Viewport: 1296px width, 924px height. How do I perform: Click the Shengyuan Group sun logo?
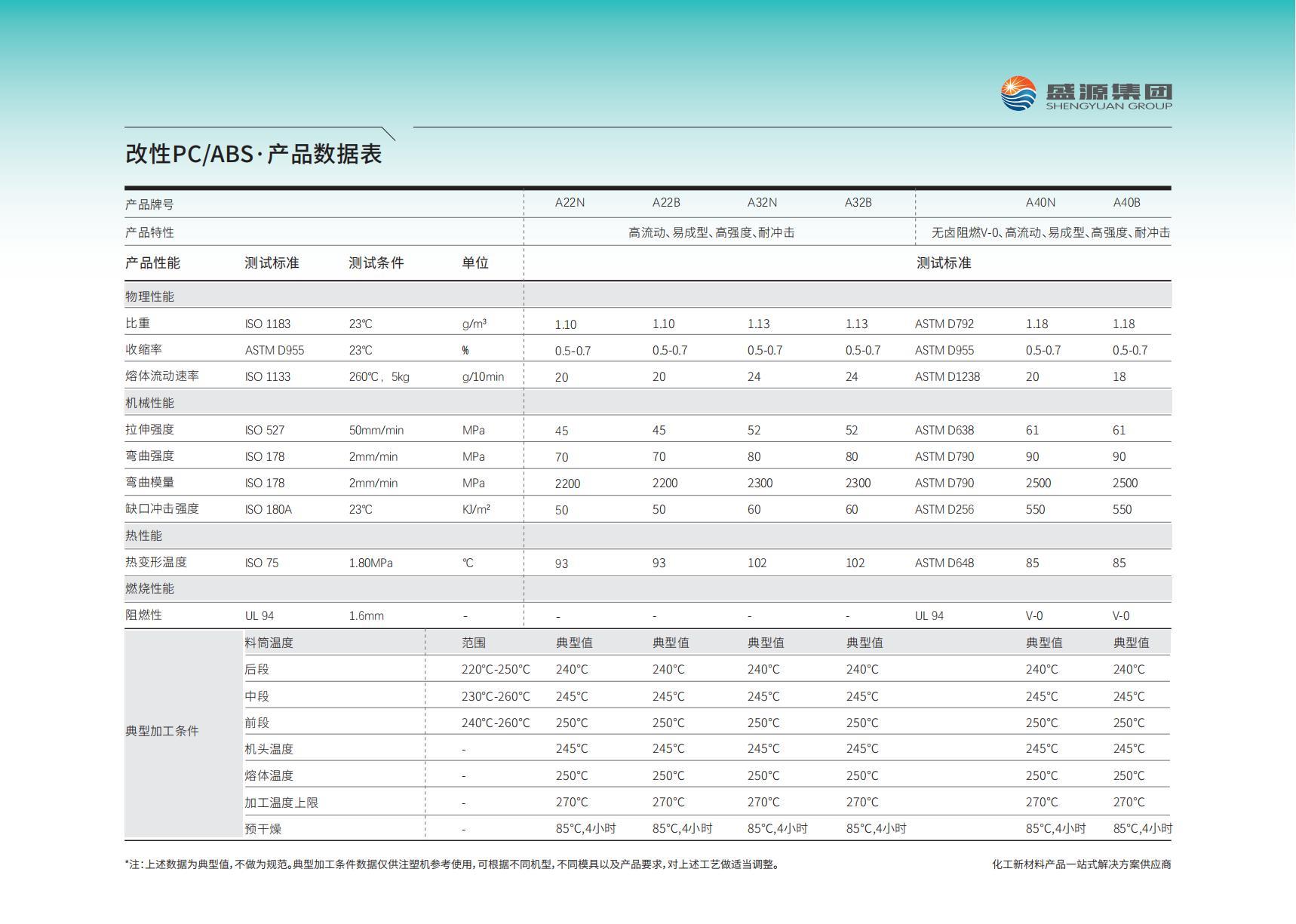[x=1017, y=92]
